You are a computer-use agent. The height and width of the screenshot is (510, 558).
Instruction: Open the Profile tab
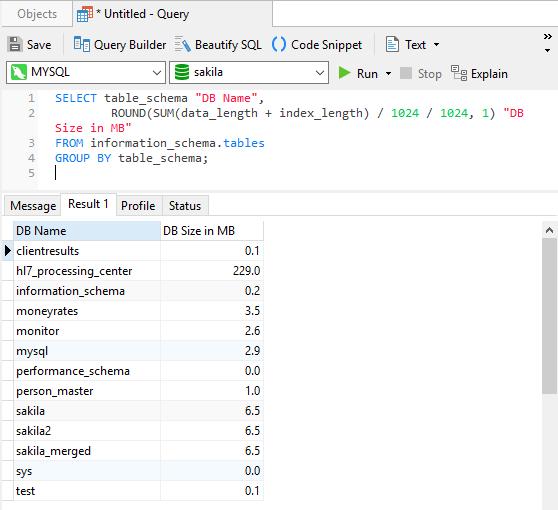pyautogui.click(x=138, y=206)
